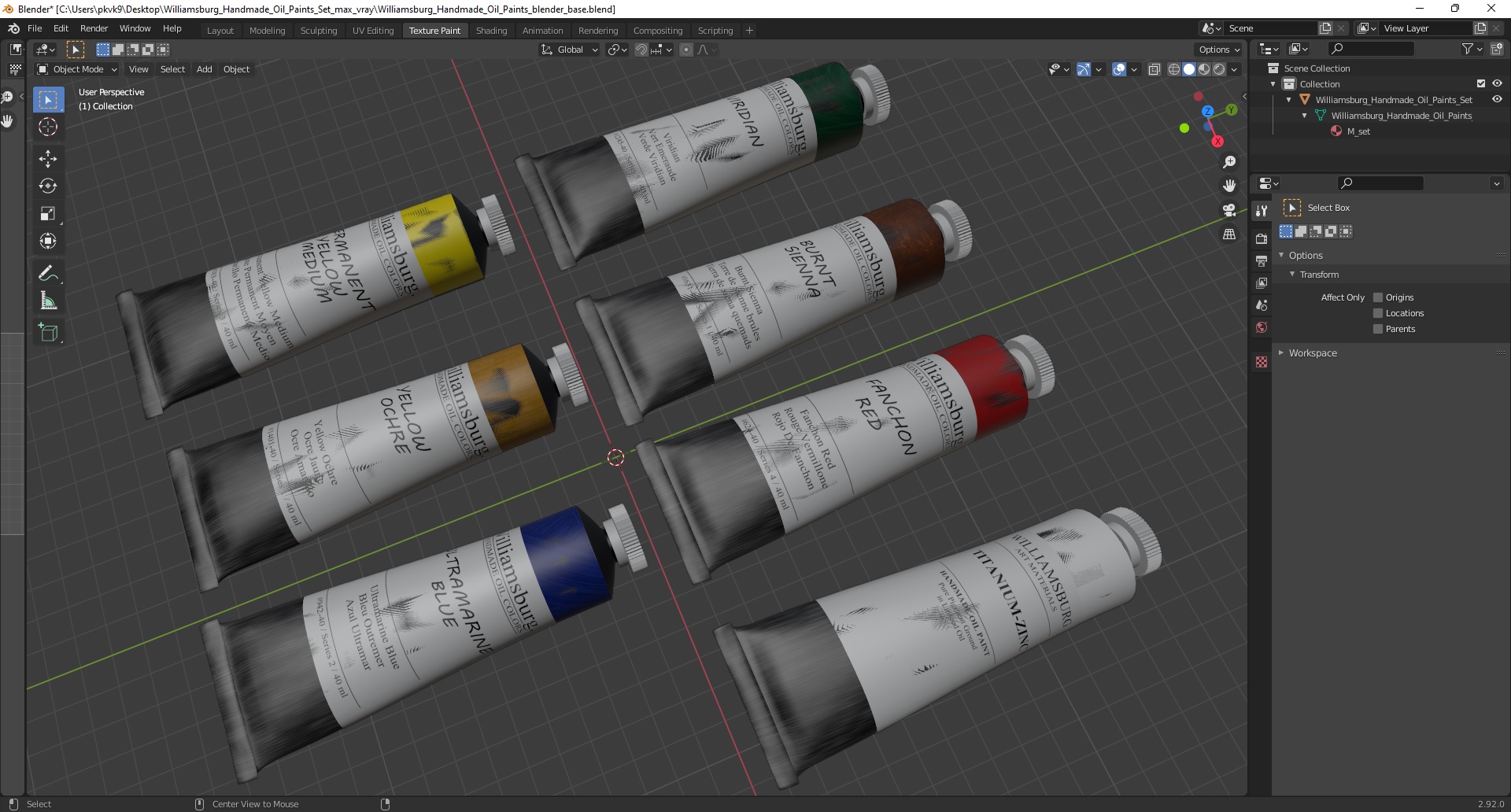1511x812 pixels.
Task: Pick the Annotate pencil tool
Action: click(48, 273)
